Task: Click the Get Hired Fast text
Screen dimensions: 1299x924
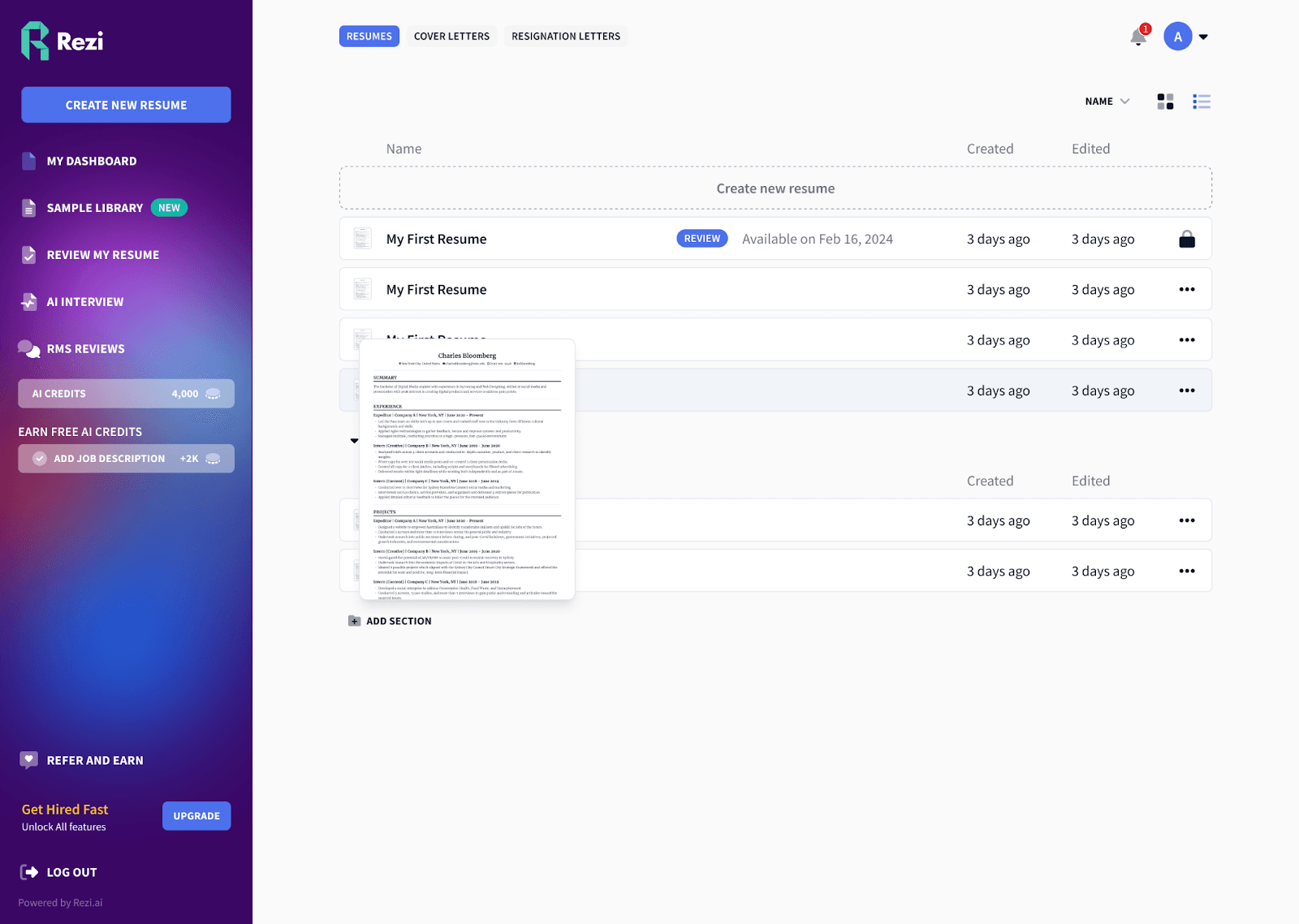Action: (65, 810)
